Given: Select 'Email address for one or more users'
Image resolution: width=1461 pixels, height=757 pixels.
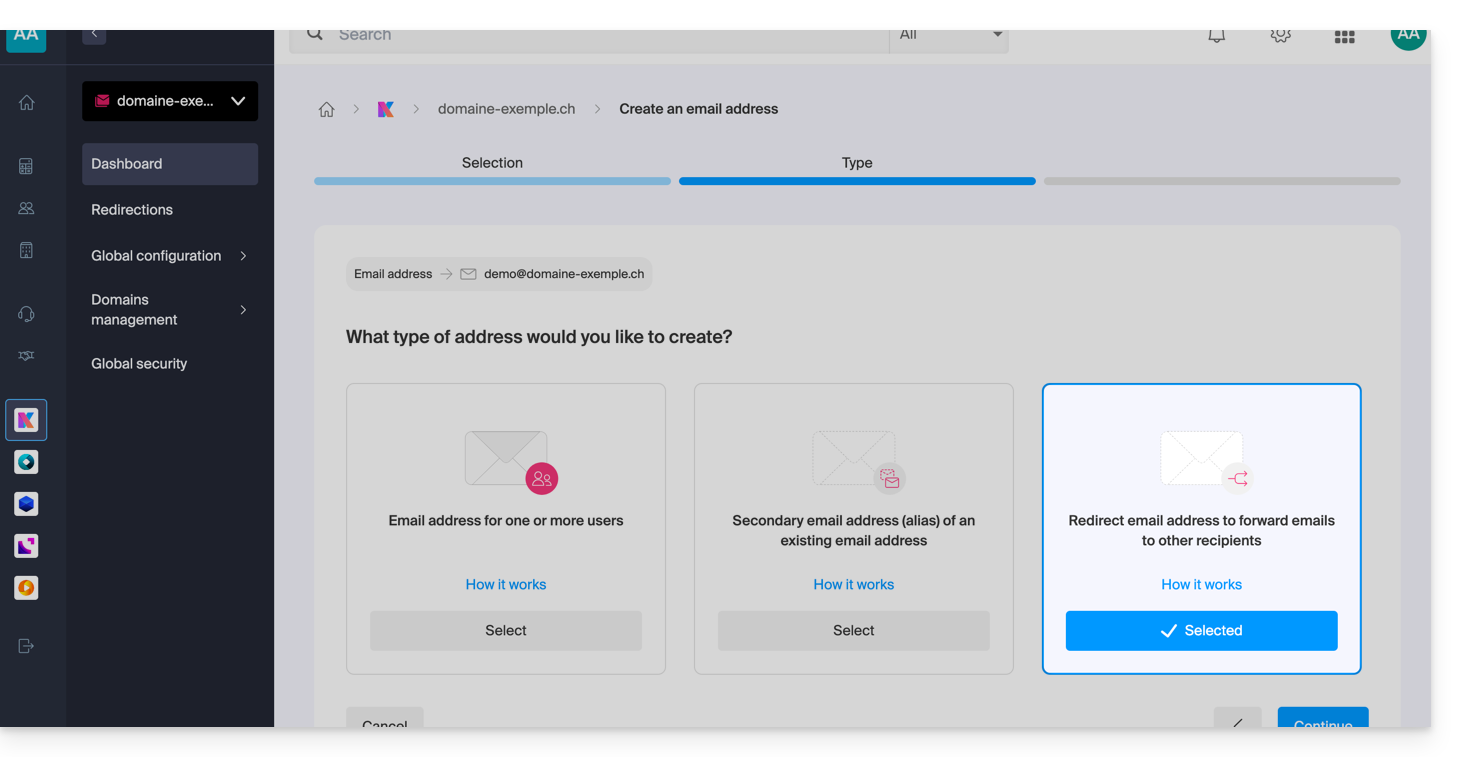Looking at the screenshot, I should pyautogui.click(x=505, y=631).
